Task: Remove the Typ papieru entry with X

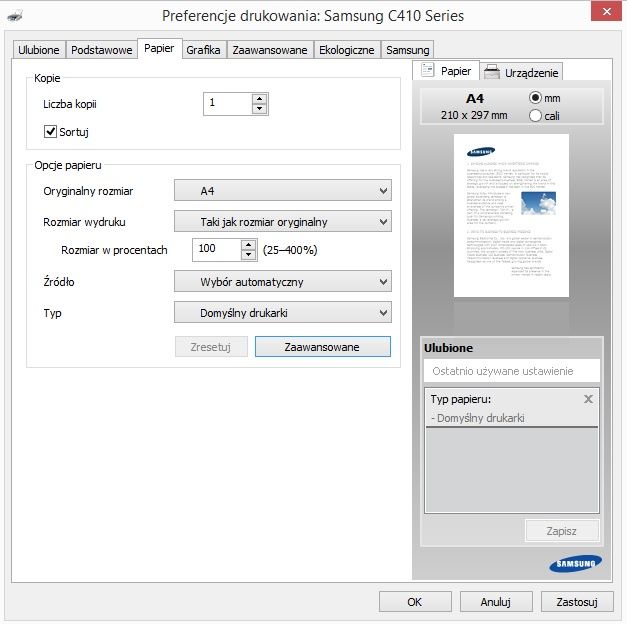Action: point(588,399)
